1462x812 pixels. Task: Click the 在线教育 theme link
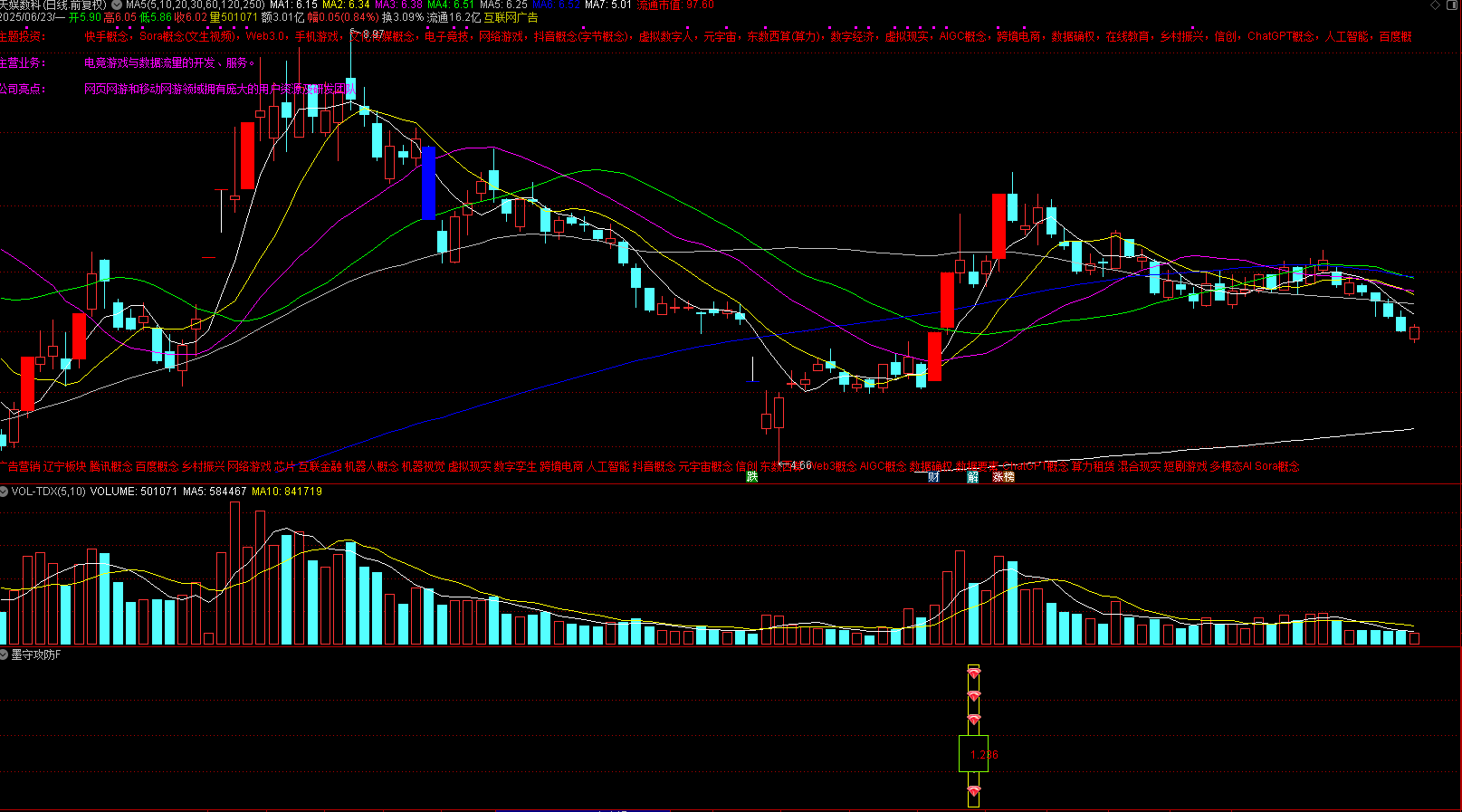coord(1127,37)
